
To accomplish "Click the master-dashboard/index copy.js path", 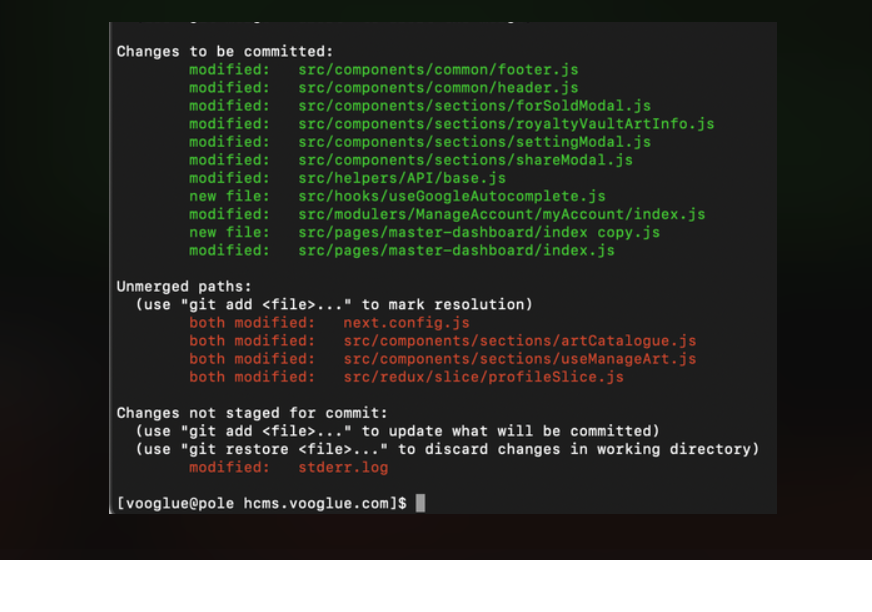I will click(479, 232).
